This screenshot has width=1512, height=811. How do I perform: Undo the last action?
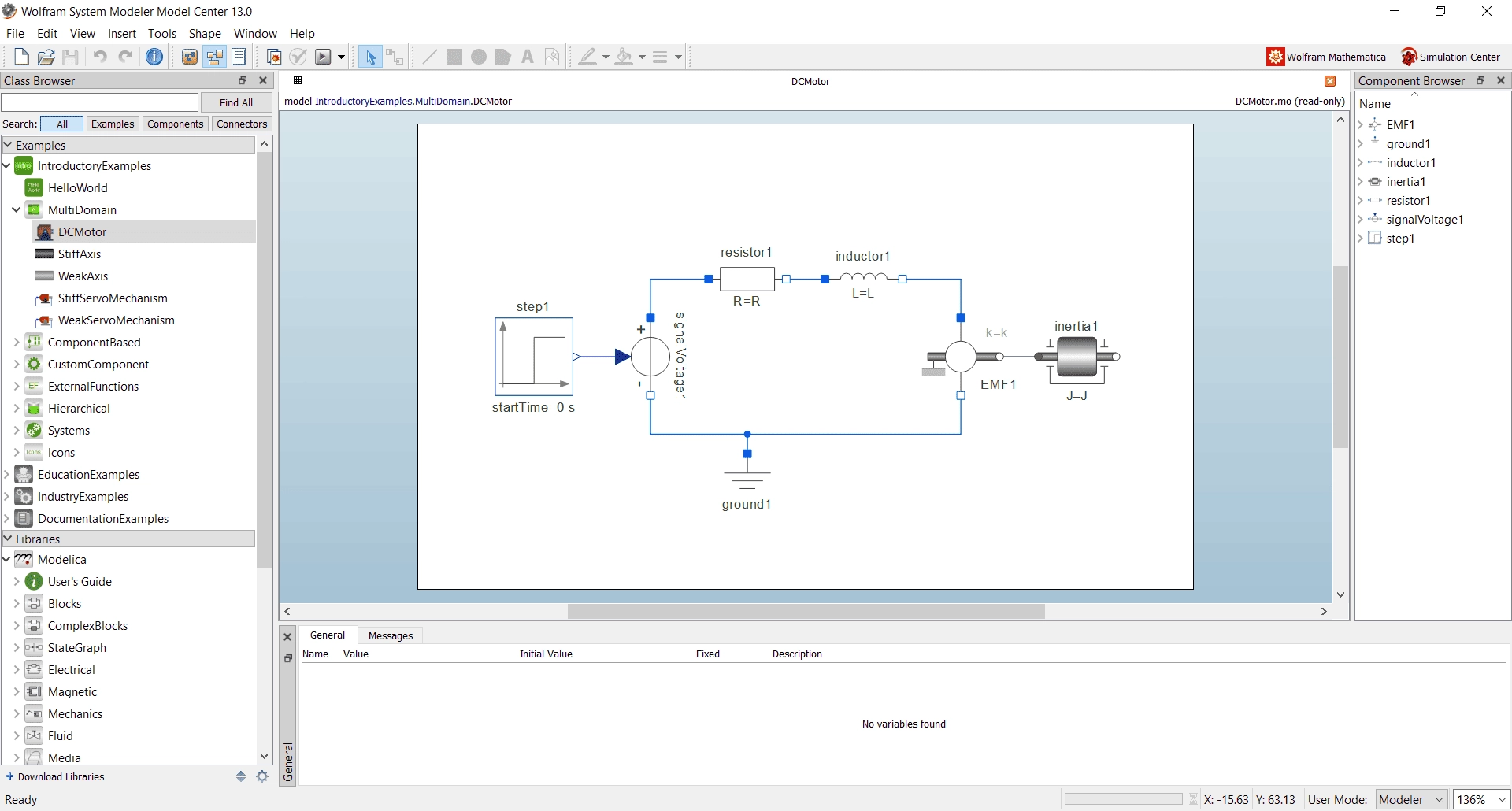coord(100,57)
